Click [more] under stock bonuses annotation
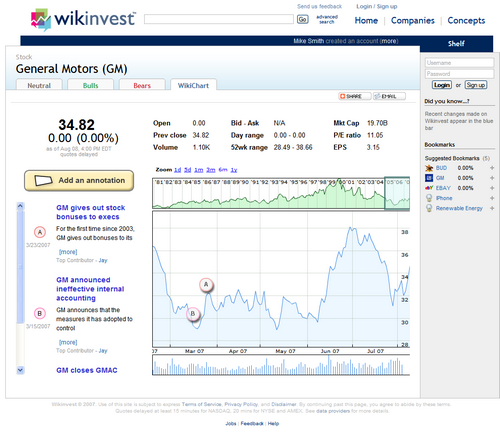Screen dimensions: 500x432 [x=68, y=252]
